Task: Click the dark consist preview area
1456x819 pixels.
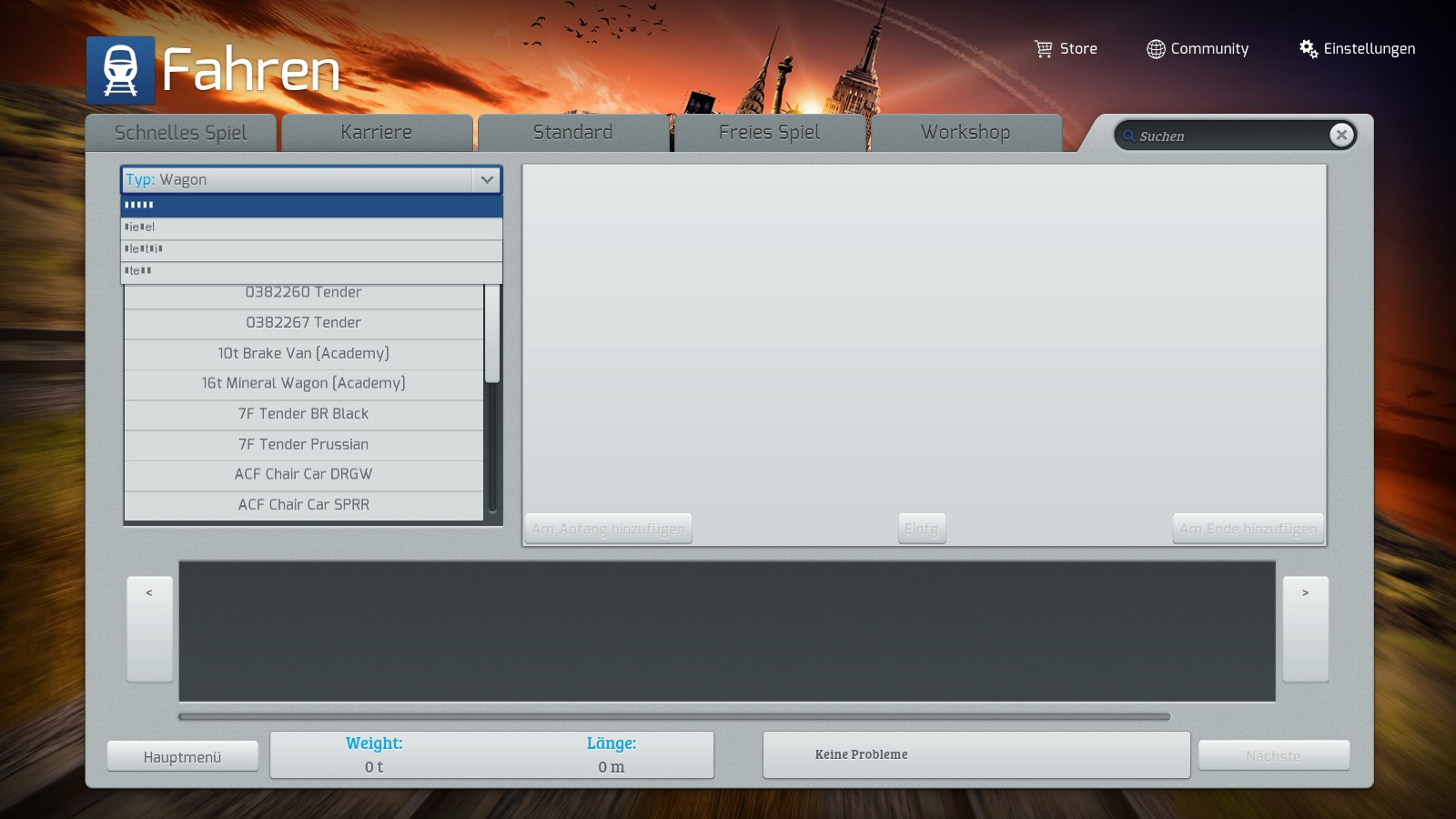Action: click(727, 632)
